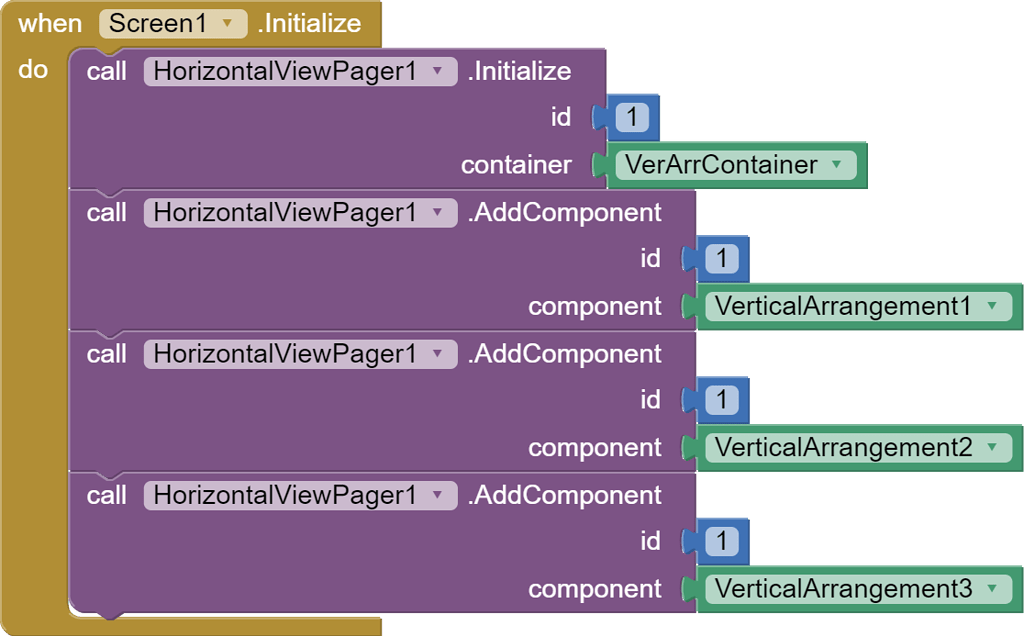
Task: Open HorizontalViewPager1 dropdown in the Initialize call
Action: (300, 71)
